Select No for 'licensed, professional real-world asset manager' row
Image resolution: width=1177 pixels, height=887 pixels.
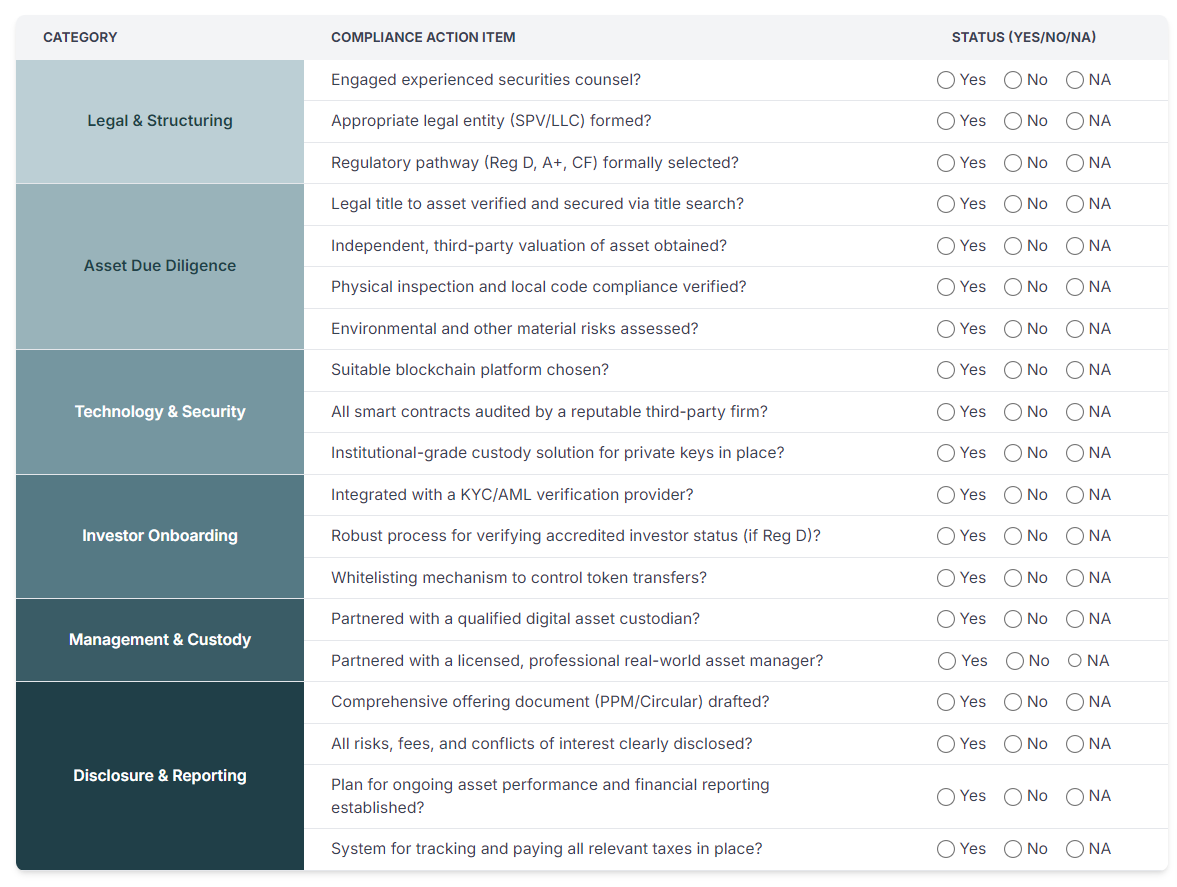[1015, 661]
